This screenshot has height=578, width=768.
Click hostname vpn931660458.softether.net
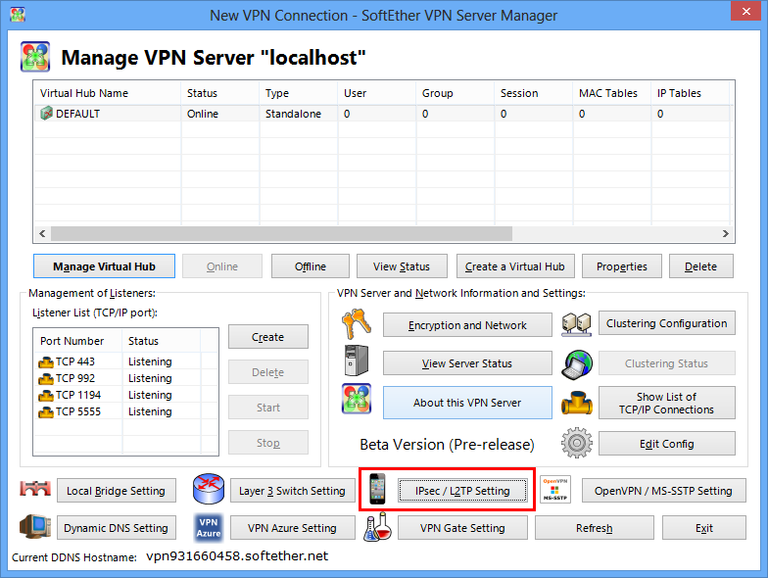coord(237,556)
